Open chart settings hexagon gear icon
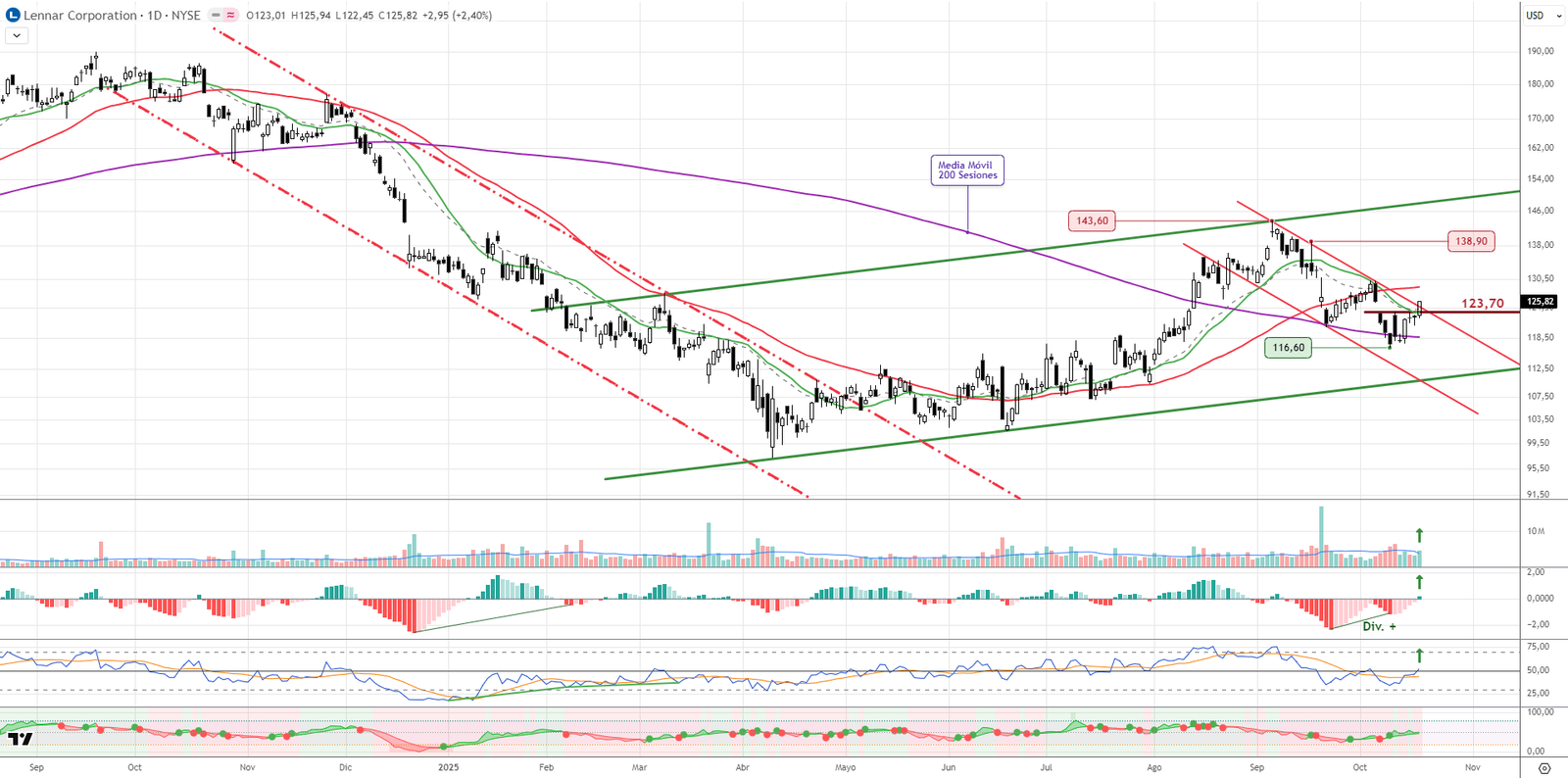The height and width of the screenshot is (778, 1568). pyautogui.click(x=1544, y=768)
